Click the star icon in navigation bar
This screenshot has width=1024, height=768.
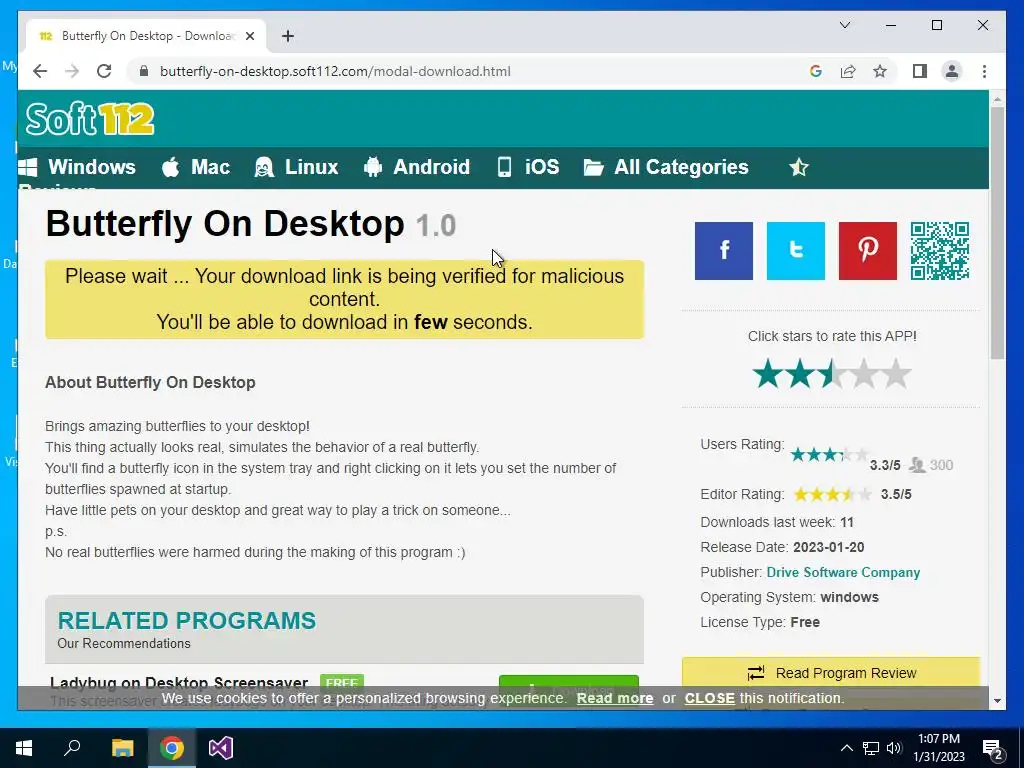pyautogui.click(x=799, y=168)
